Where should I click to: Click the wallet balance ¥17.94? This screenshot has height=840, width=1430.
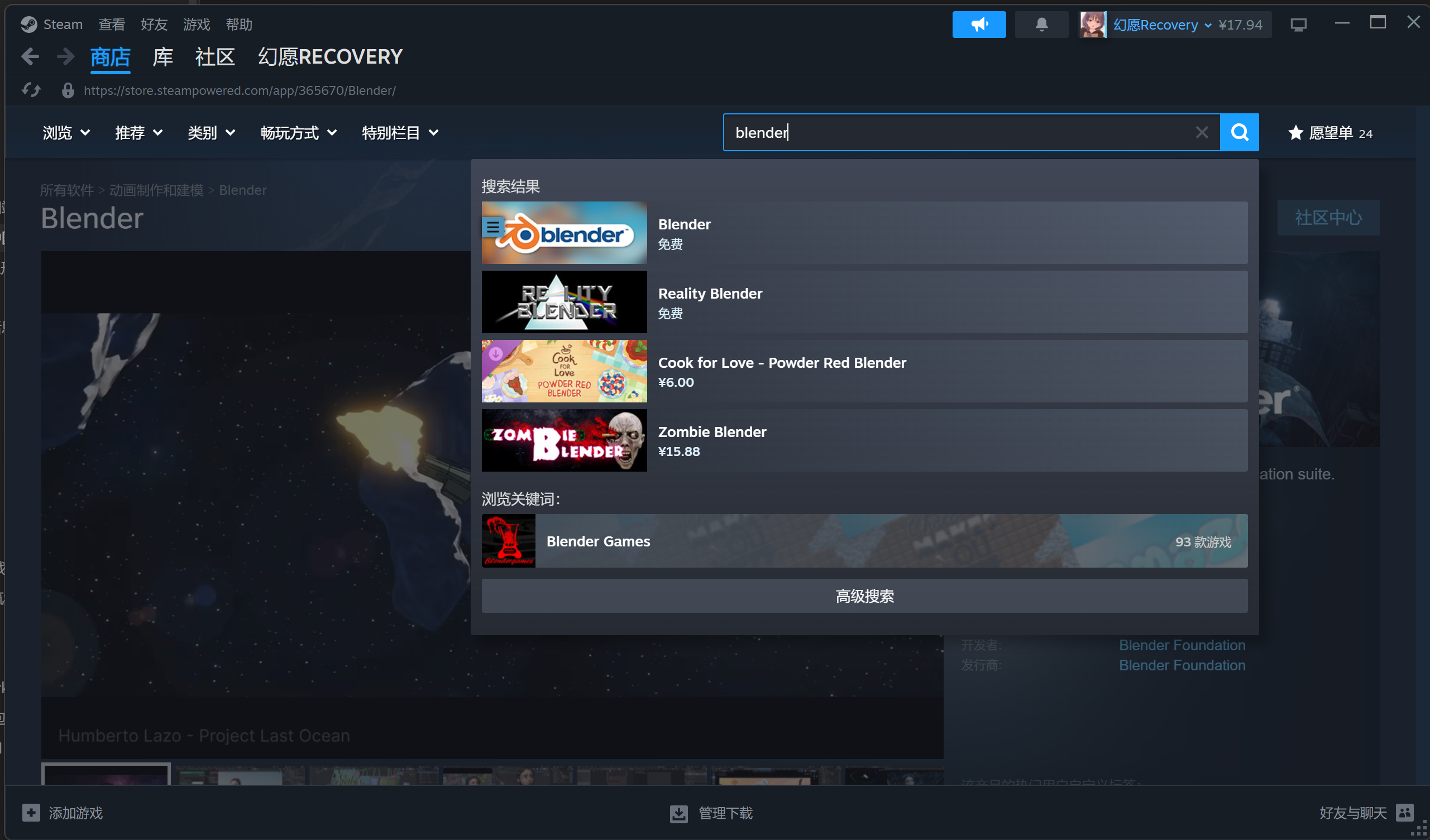(1241, 25)
